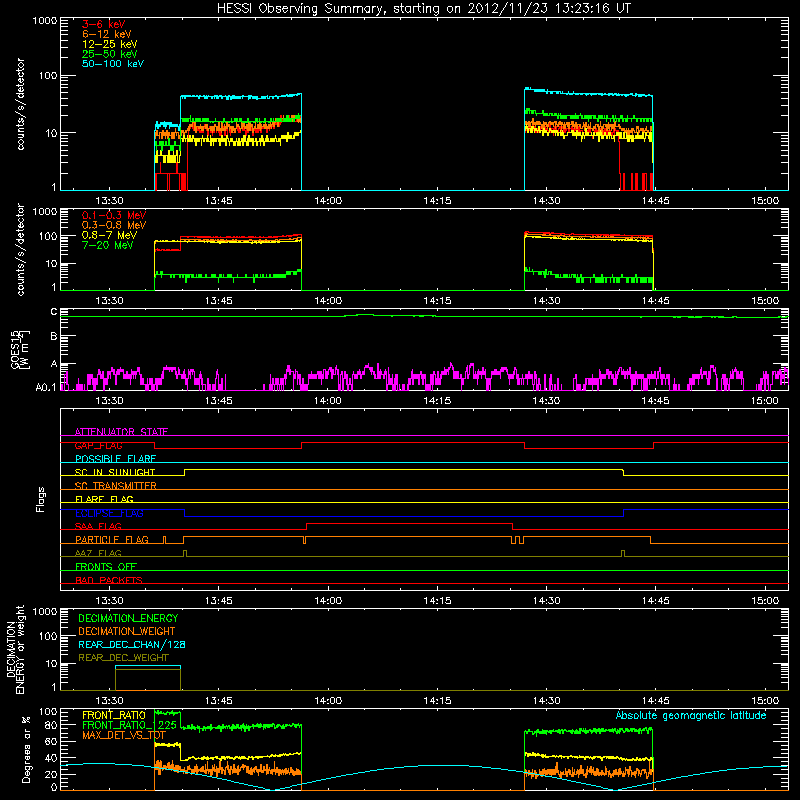800x800 pixels.
Task: Click the FRONT_RATIO legend label
Action: pos(114,715)
